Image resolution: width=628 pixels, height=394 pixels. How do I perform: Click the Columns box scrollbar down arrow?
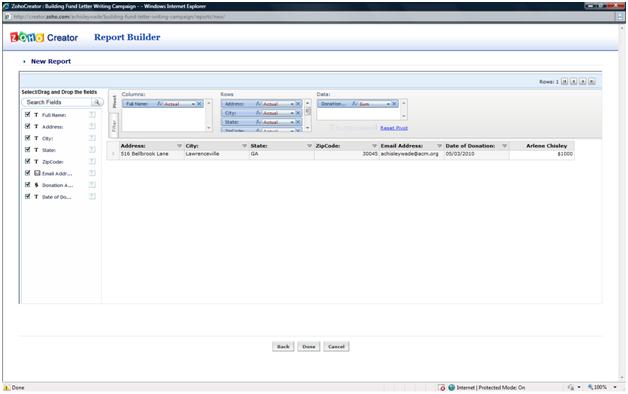(x=209, y=128)
